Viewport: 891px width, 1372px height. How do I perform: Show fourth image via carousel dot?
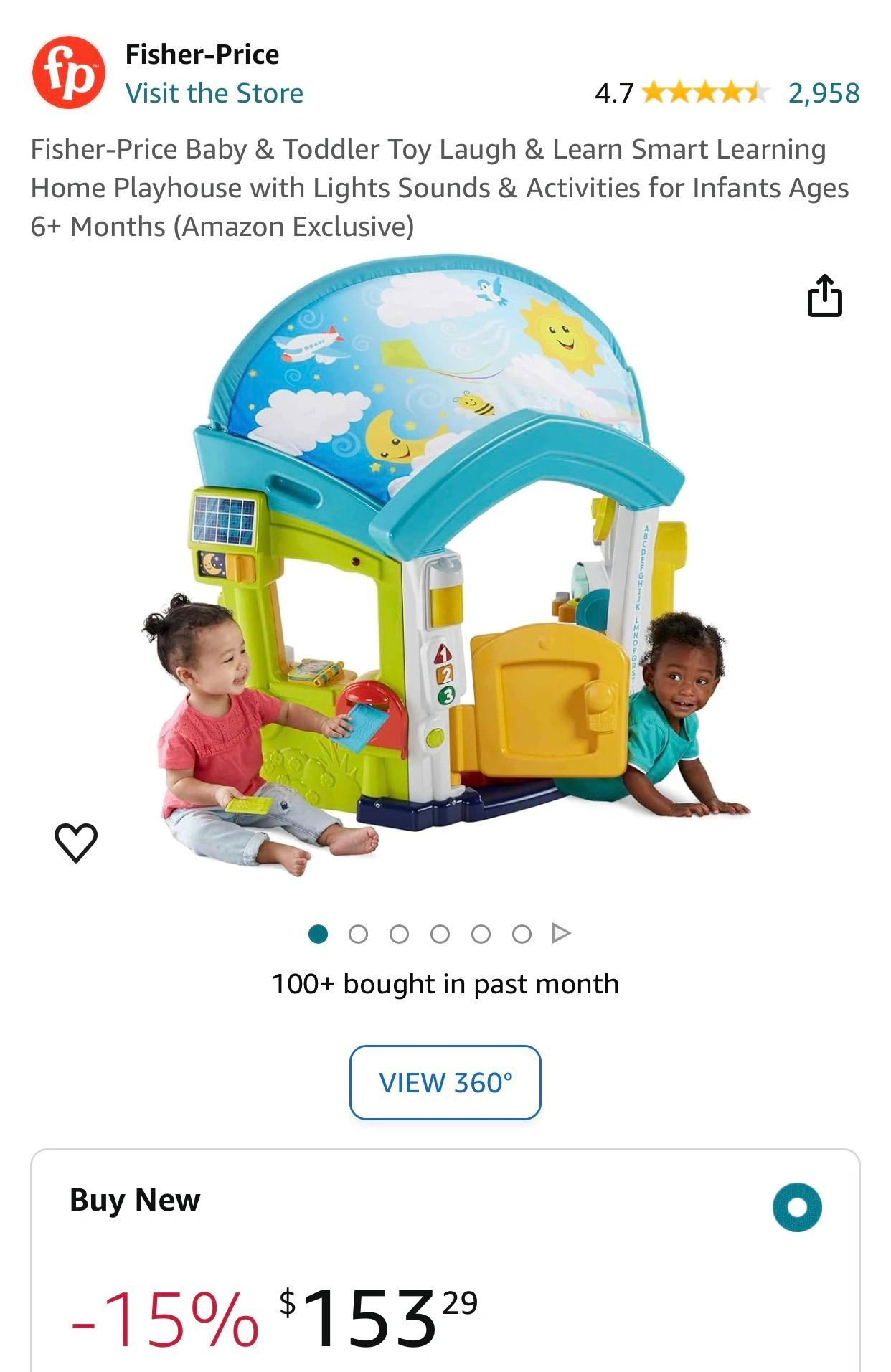point(440,934)
